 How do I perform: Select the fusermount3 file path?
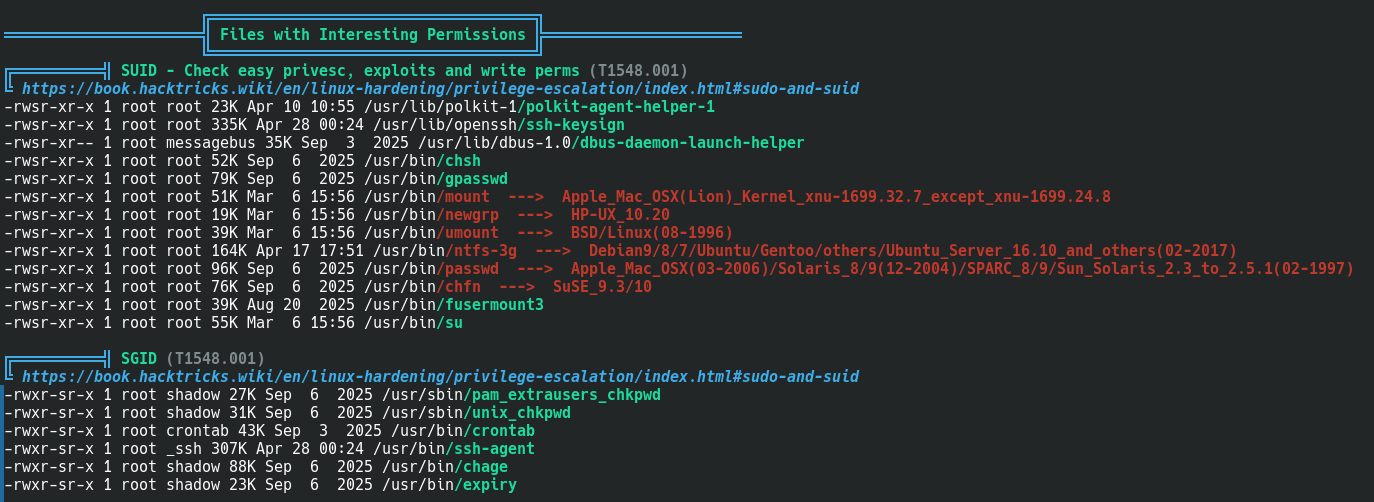click(454, 305)
